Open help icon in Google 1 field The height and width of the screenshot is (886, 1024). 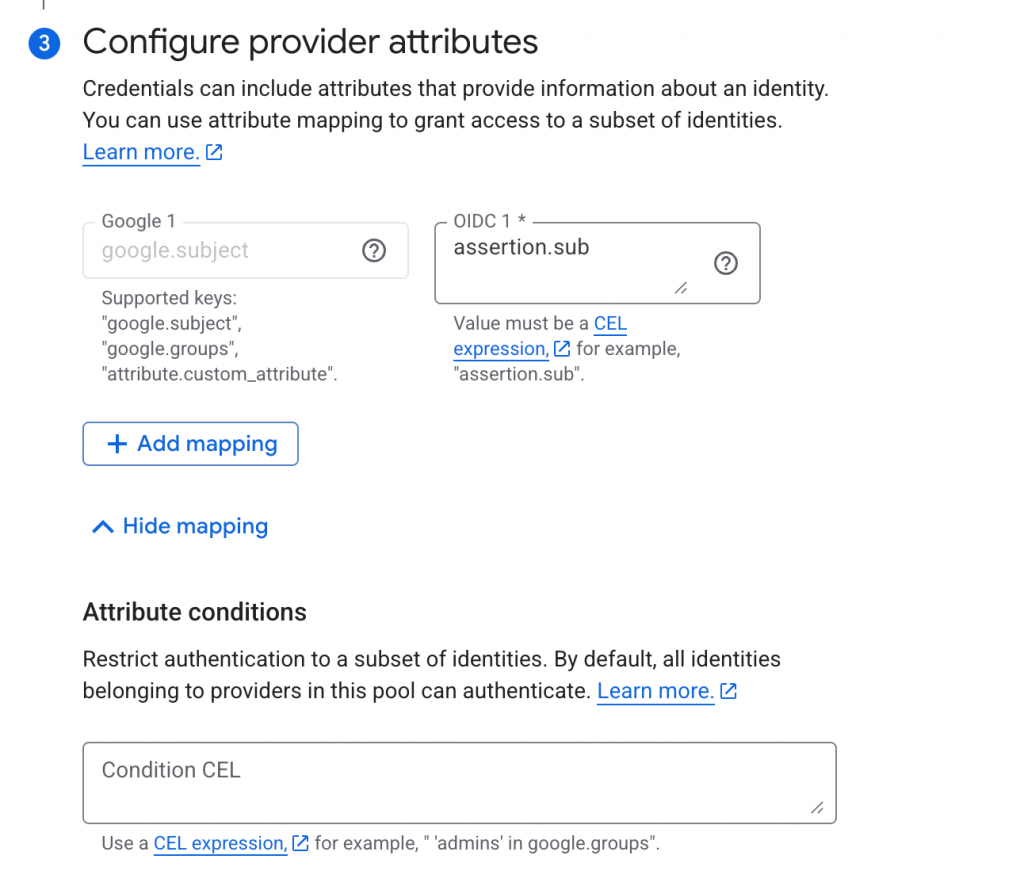[374, 251]
